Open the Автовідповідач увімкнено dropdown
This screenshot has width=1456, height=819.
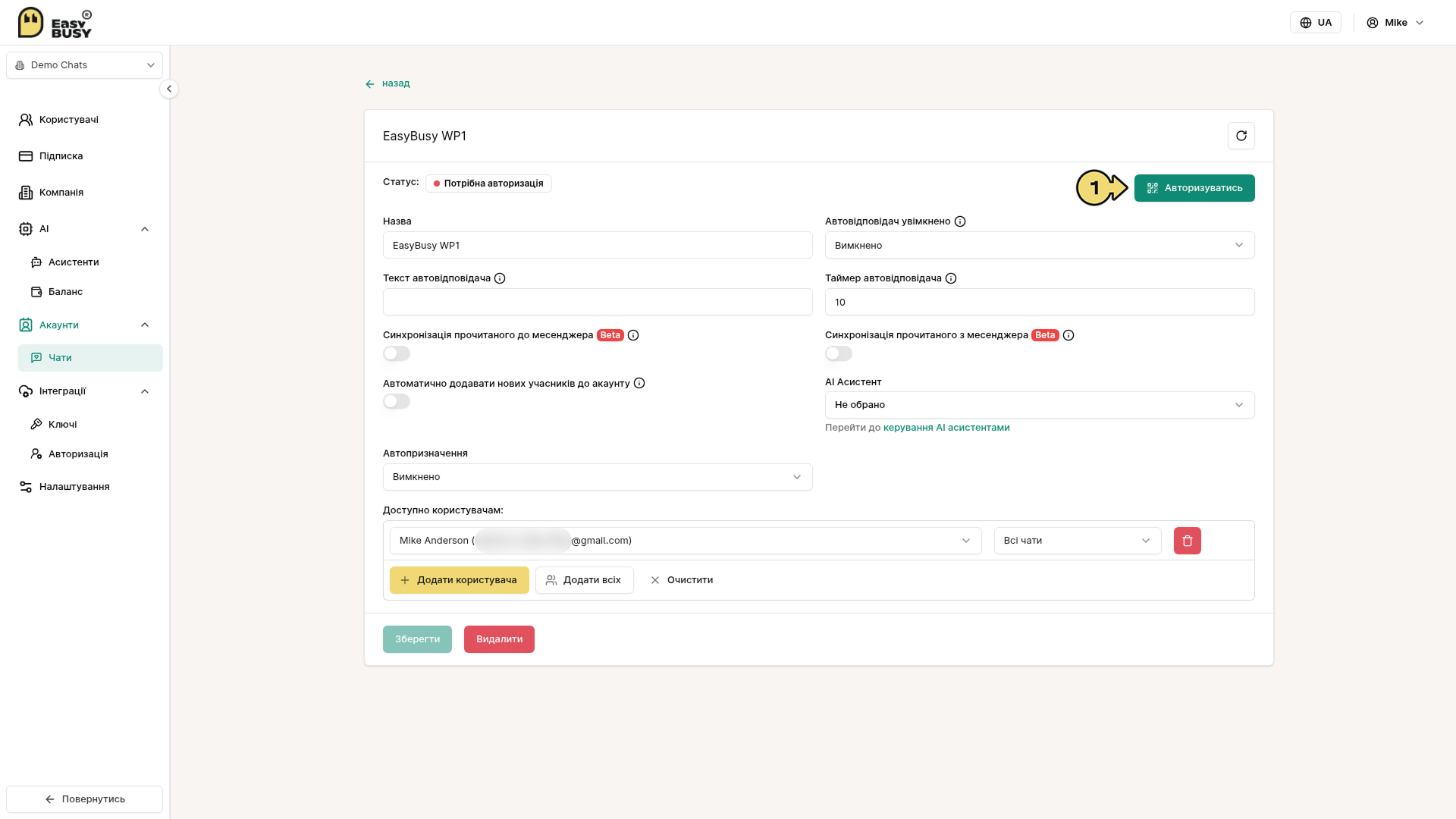(1040, 245)
